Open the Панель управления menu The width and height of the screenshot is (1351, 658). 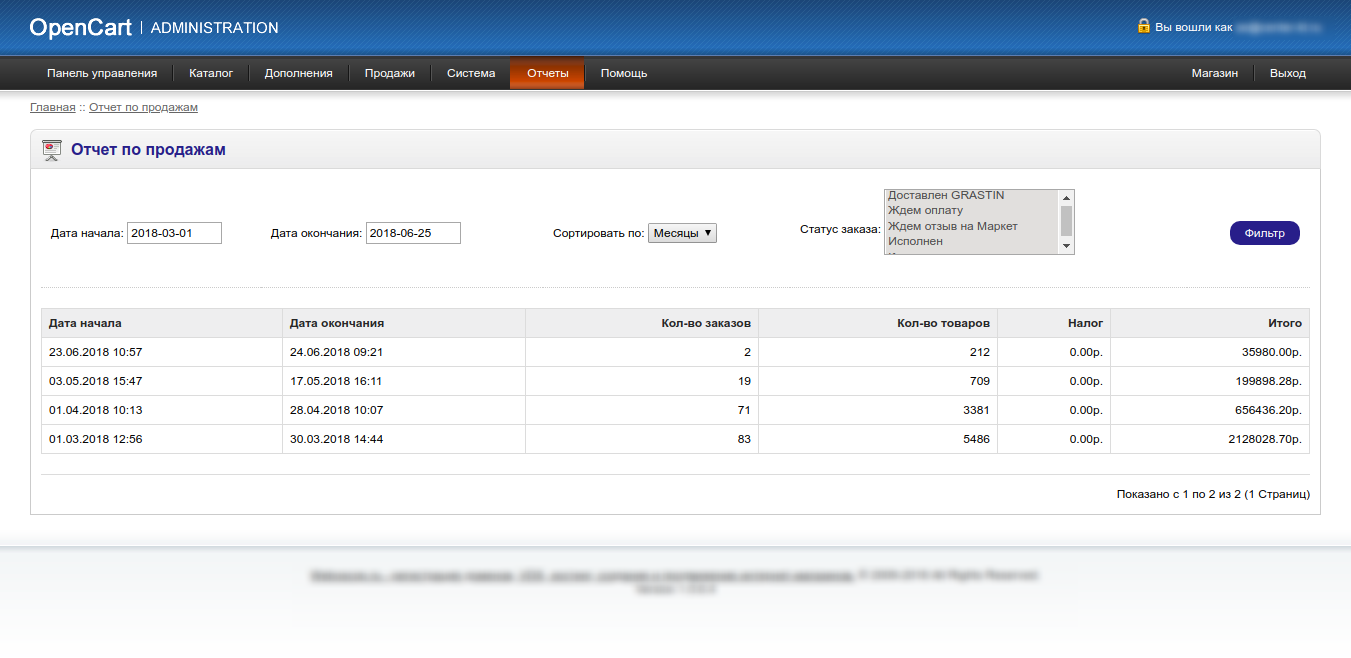[x=102, y=73]
